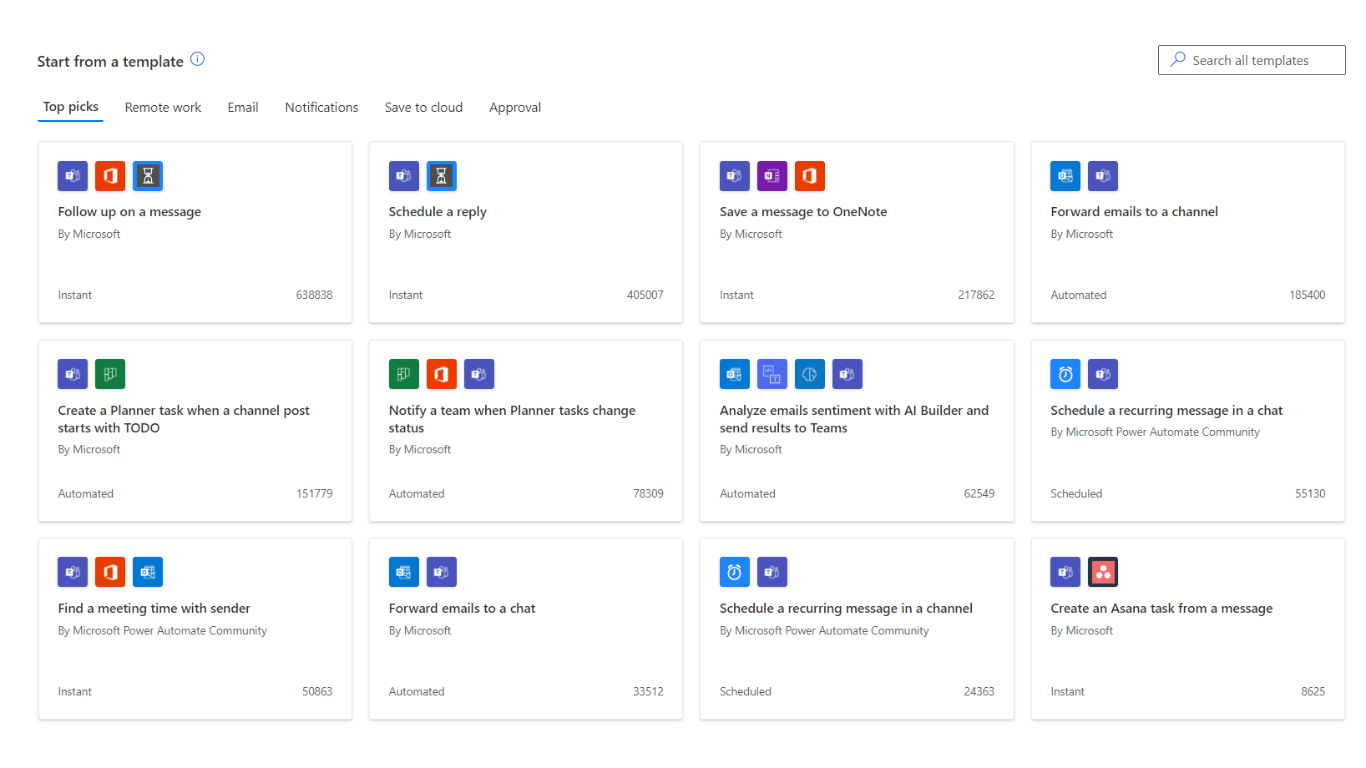Image resolution: width=1366 pixels, height=768 pixels.
Task: Click the Asana icon on Create an Asana task card
Action: [x=1103, y=572]
